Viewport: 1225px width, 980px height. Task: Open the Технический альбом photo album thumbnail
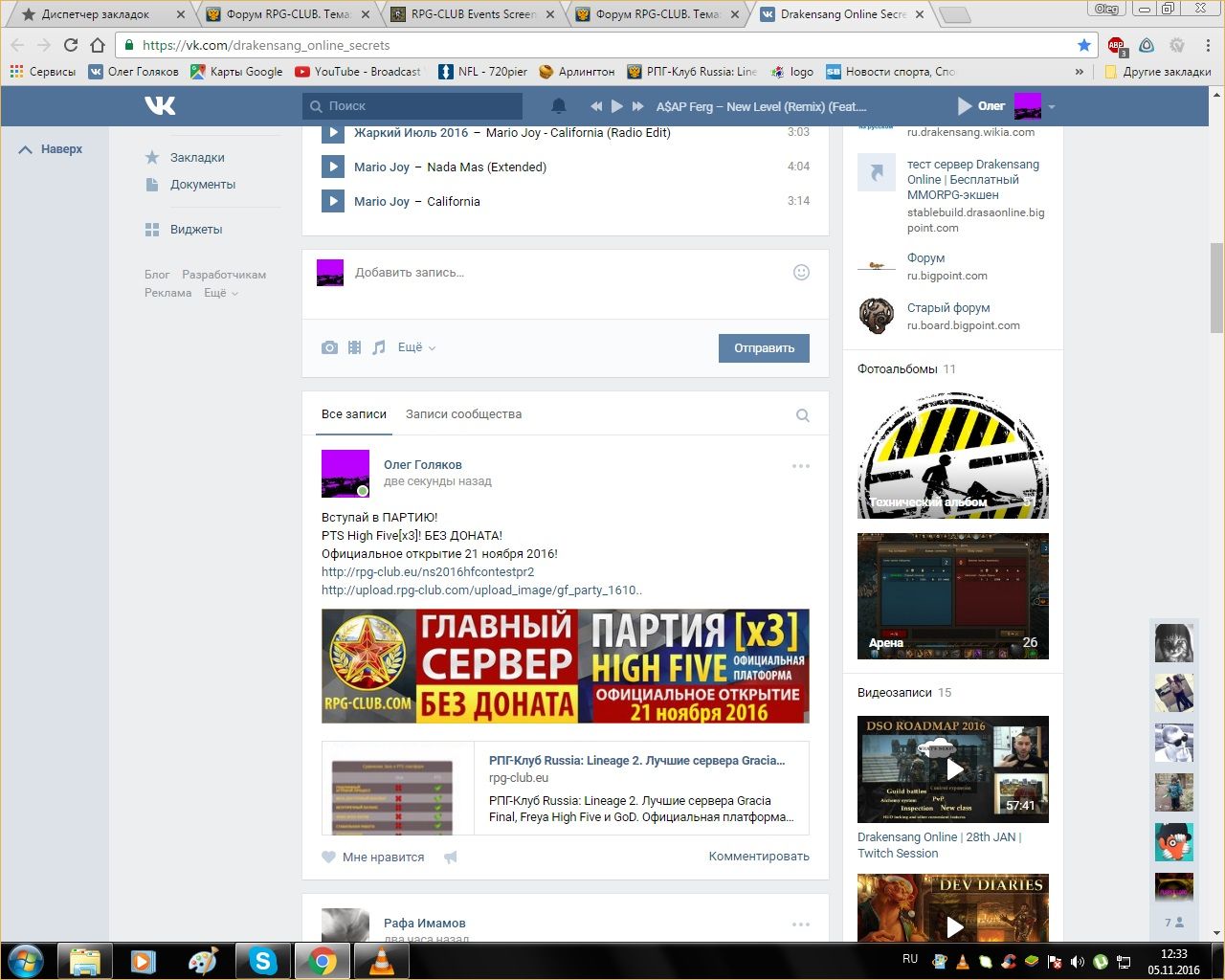pos(953,456)
